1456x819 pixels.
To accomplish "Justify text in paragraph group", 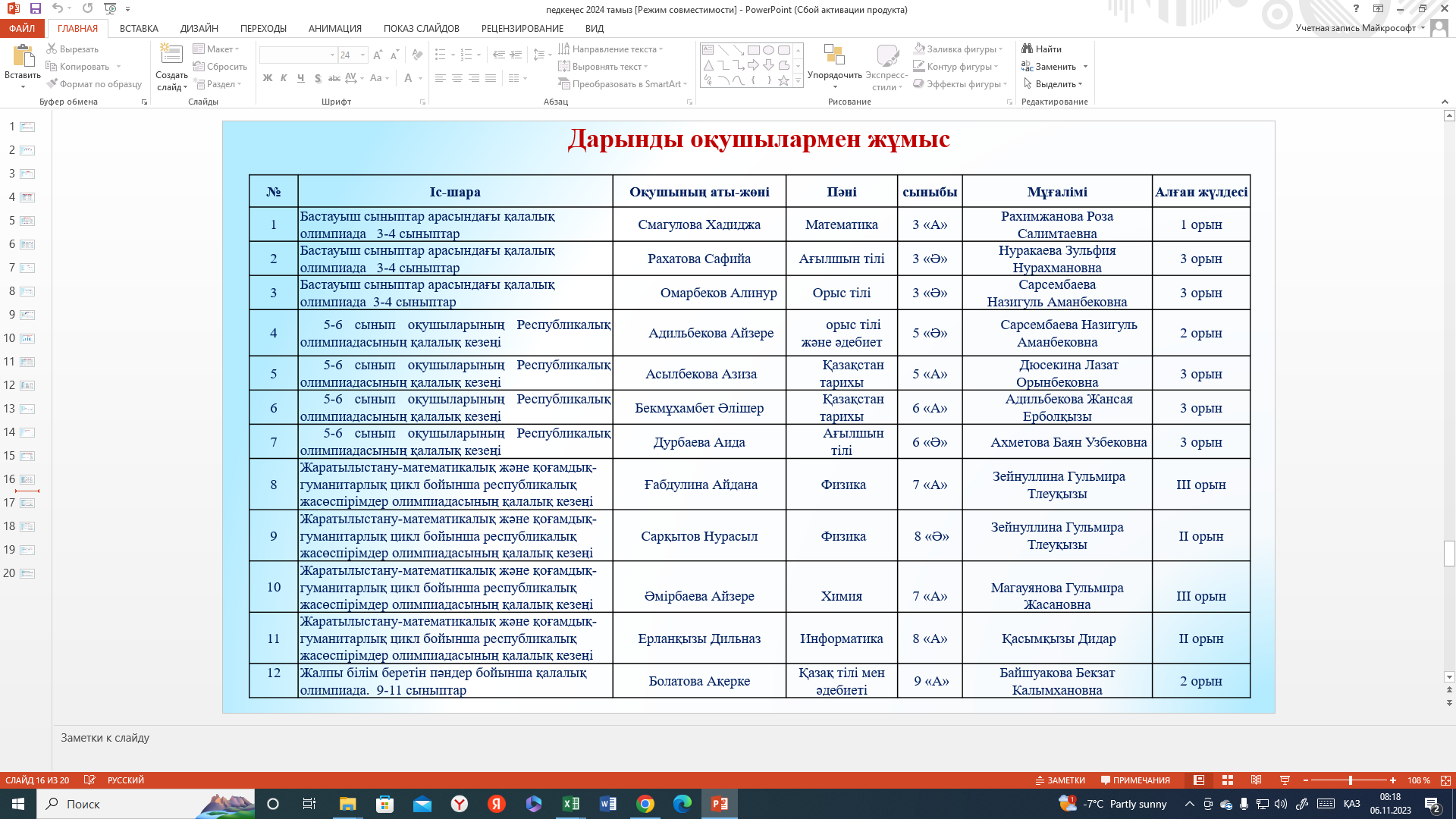I will click(x=491, y=78).
